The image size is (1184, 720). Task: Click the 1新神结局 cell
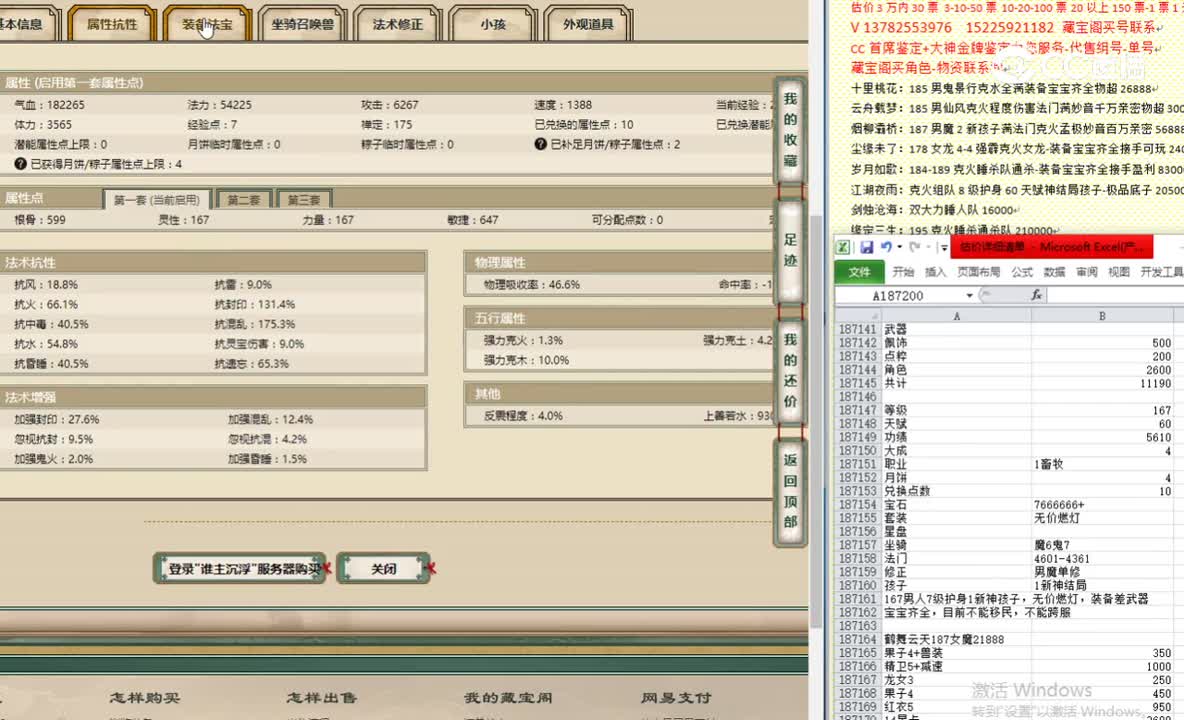[1102, 586]
